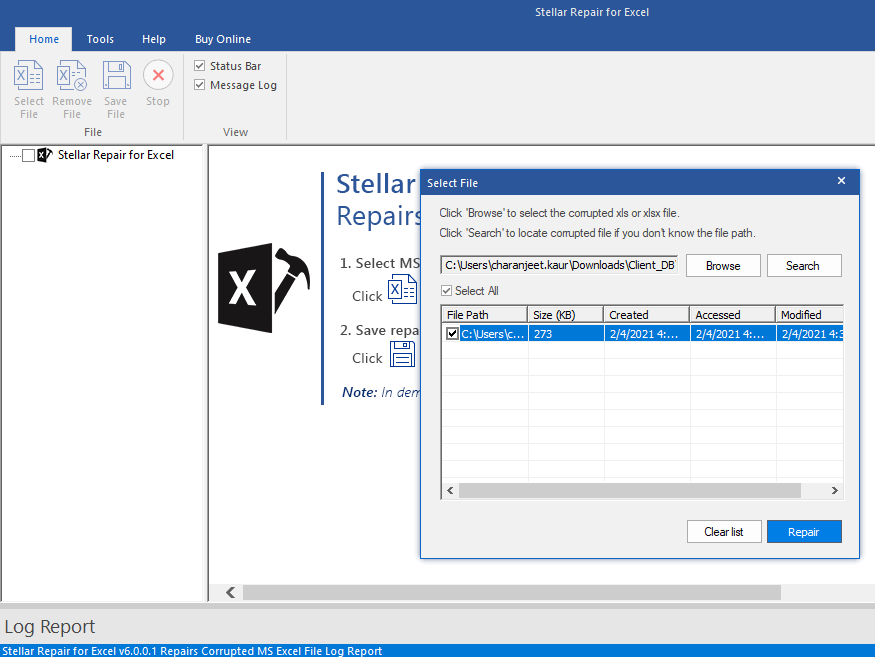This screenshot has height=657, width=875.
Task: Toggle the Status Bar checkbox
Action: tap(199, 66)
